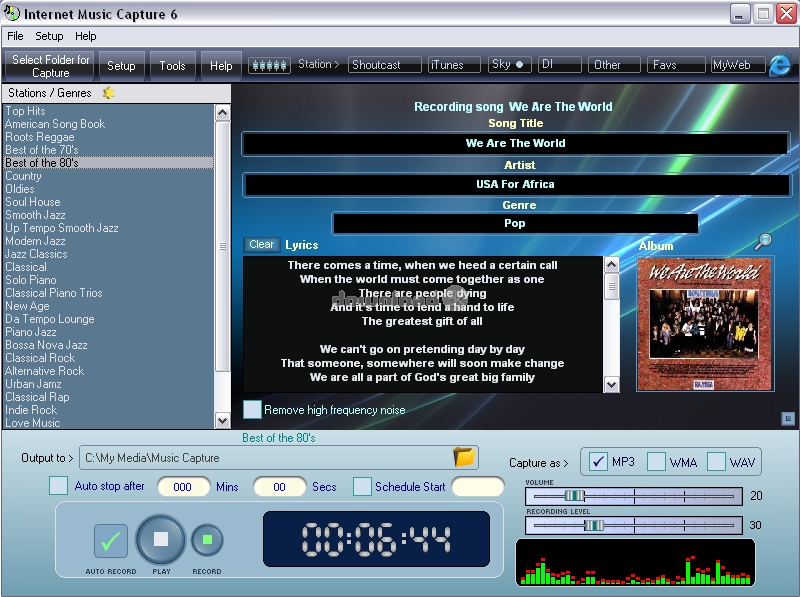Viewport: 800px width, 597px height.
Task: Select Urban Jamz station
Action: pos(109,384)
